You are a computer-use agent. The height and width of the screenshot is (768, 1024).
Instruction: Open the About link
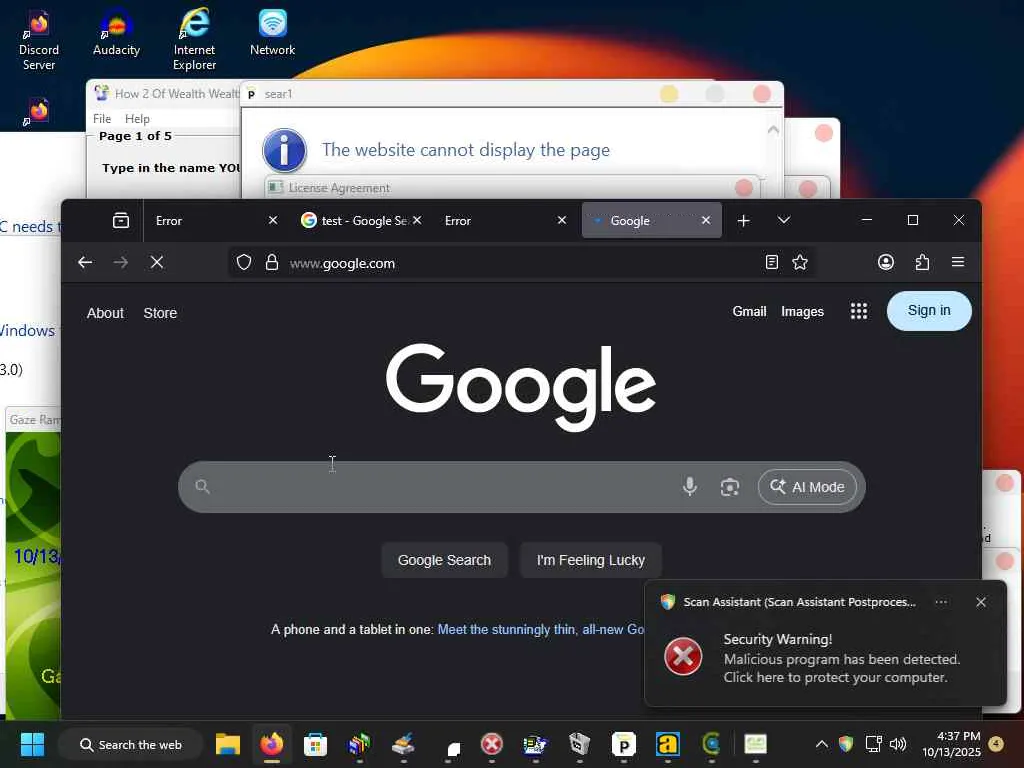tap(105, 313)
